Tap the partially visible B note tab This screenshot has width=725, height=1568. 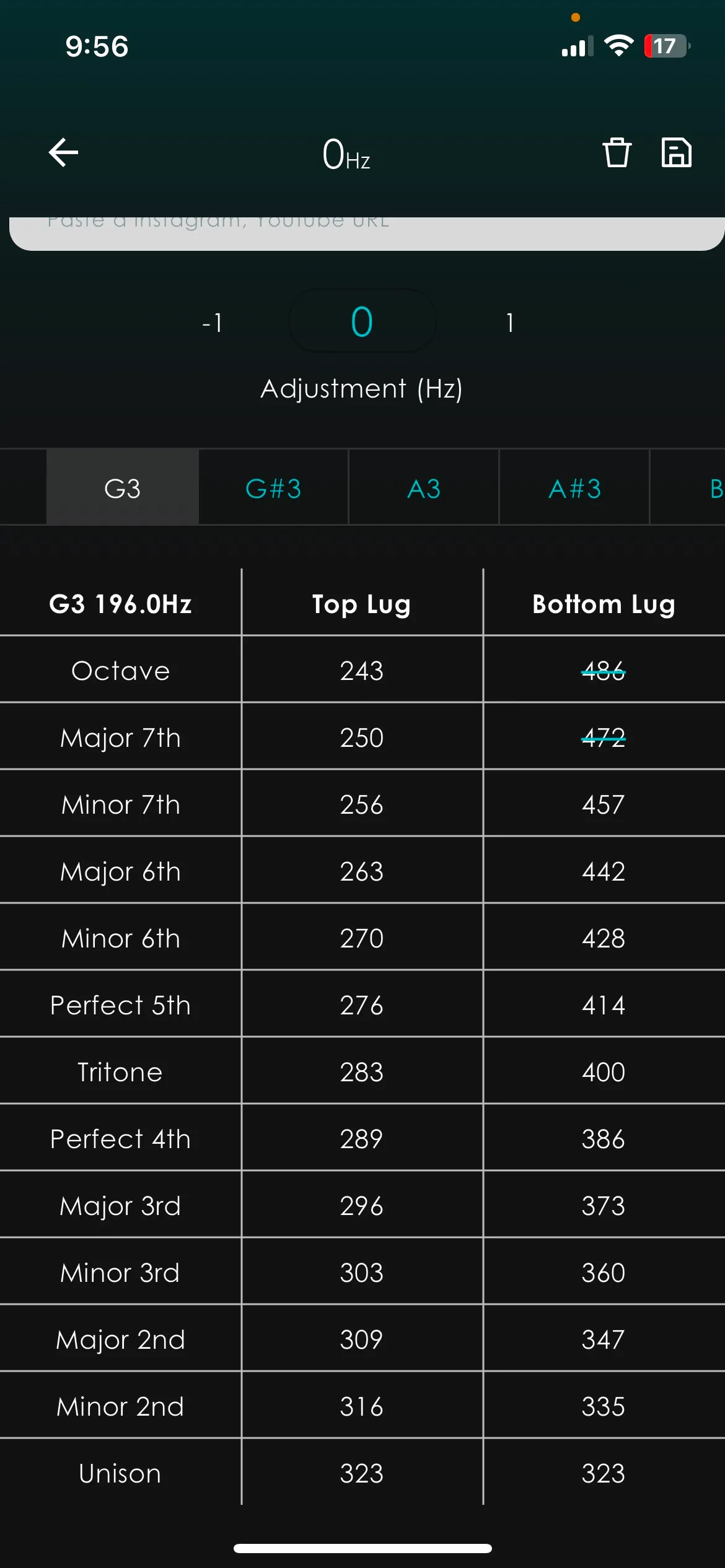[x=714, y=489]
